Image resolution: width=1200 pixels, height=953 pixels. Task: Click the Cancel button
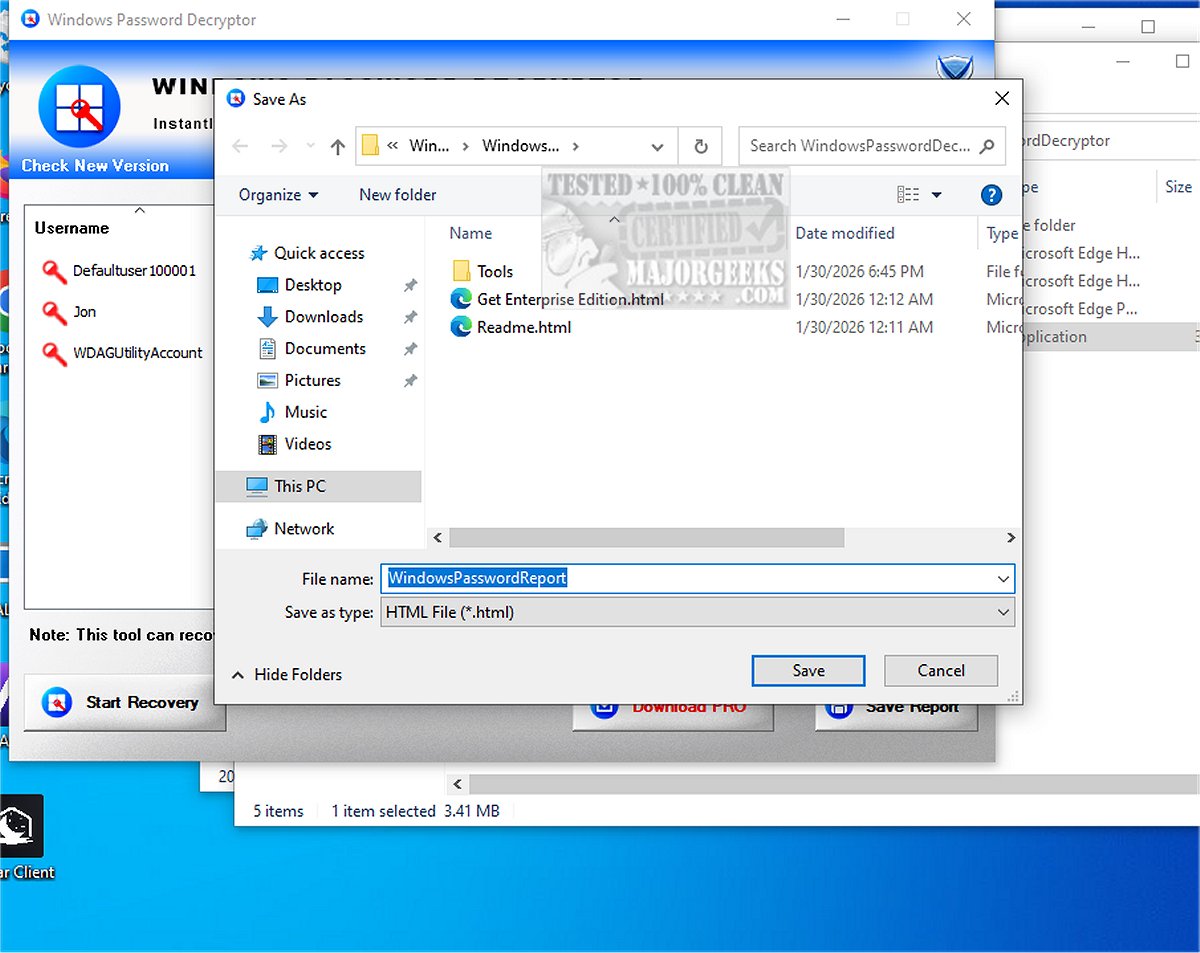[x=941, y=671]
